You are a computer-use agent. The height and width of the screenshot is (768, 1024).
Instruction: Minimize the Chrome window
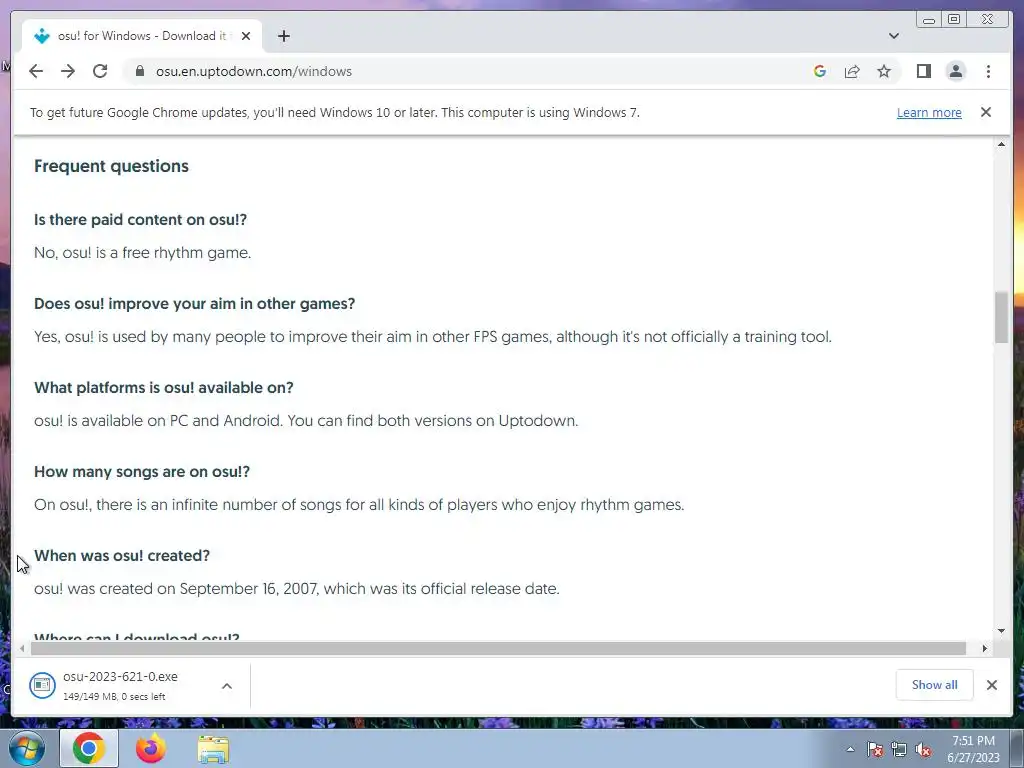tap(929, 20)
